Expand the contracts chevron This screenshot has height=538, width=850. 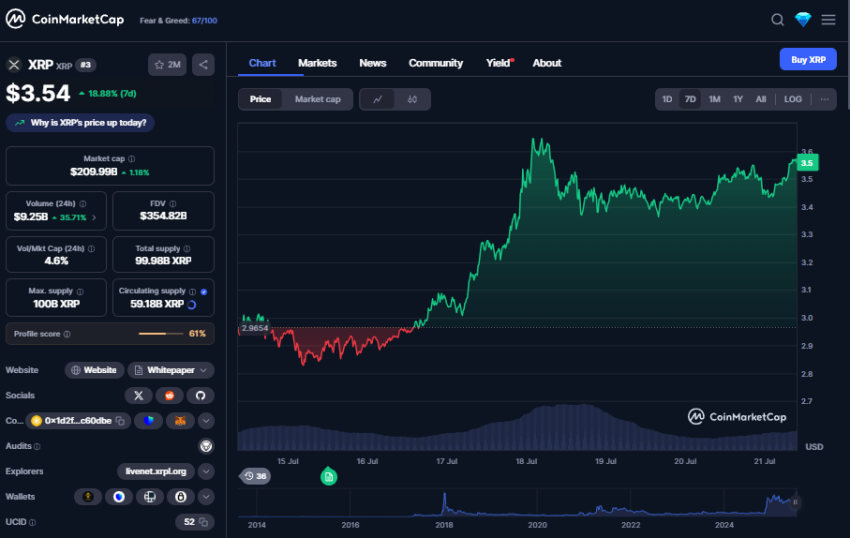[x=206, y=421]
